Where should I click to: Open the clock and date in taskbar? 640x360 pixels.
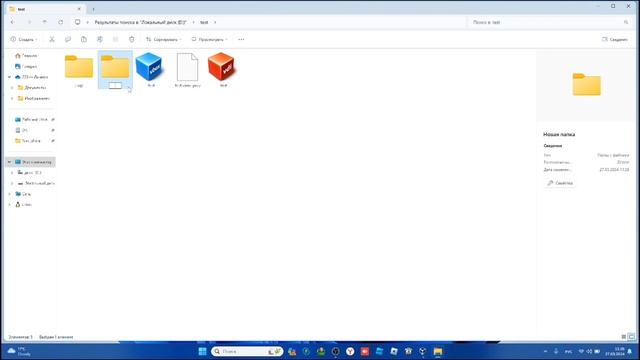pos(615,351)
